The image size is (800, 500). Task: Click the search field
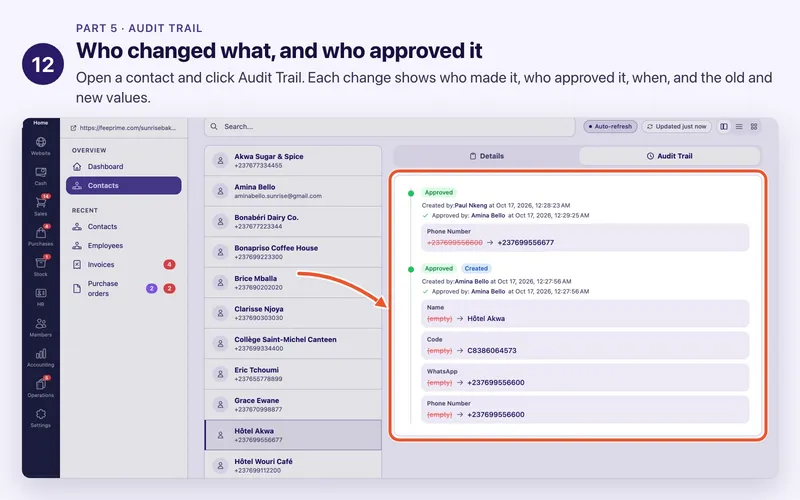coord(390,127)
